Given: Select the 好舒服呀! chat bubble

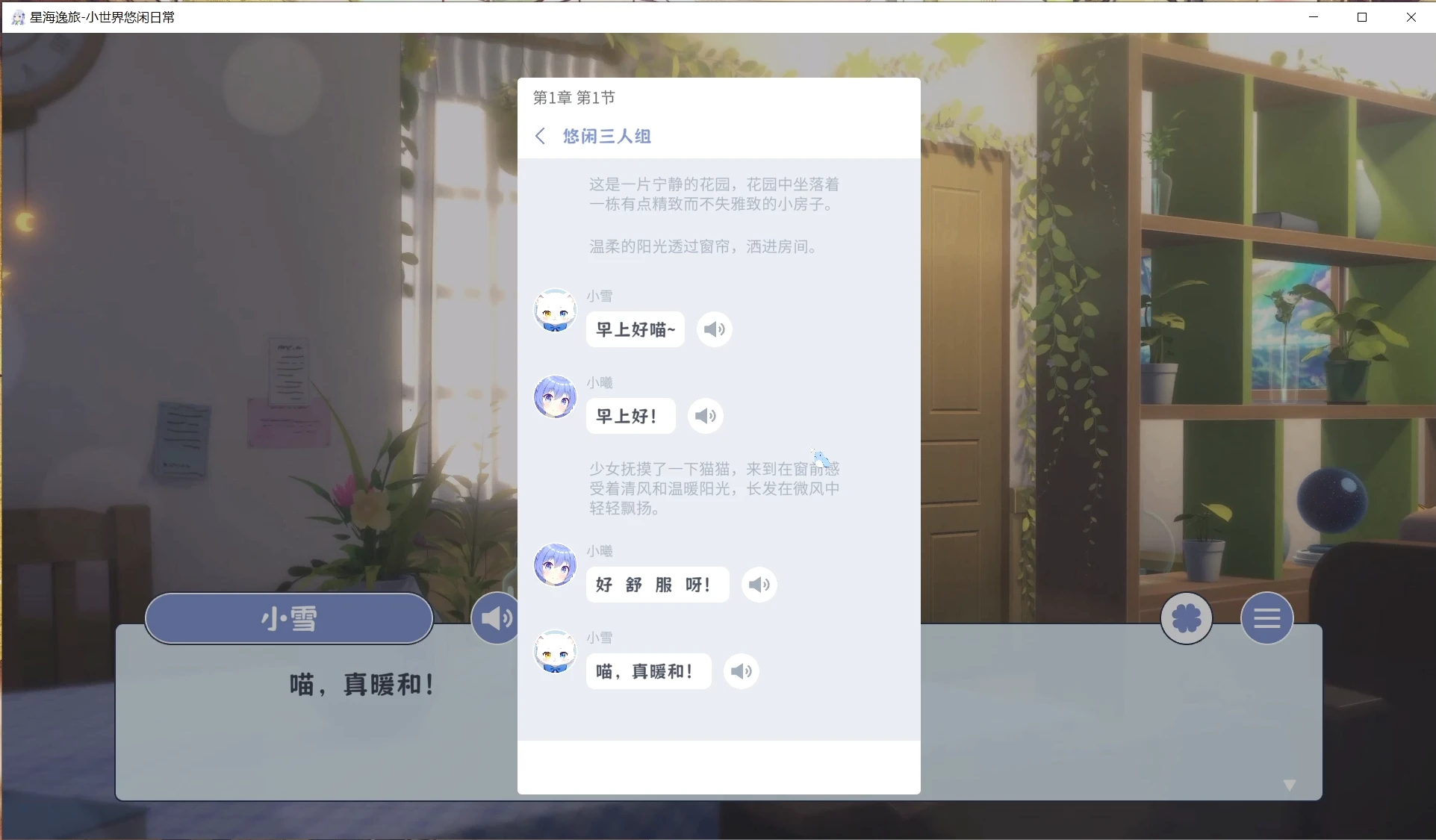Looking at the screenshot, I should tap(657, 585).
